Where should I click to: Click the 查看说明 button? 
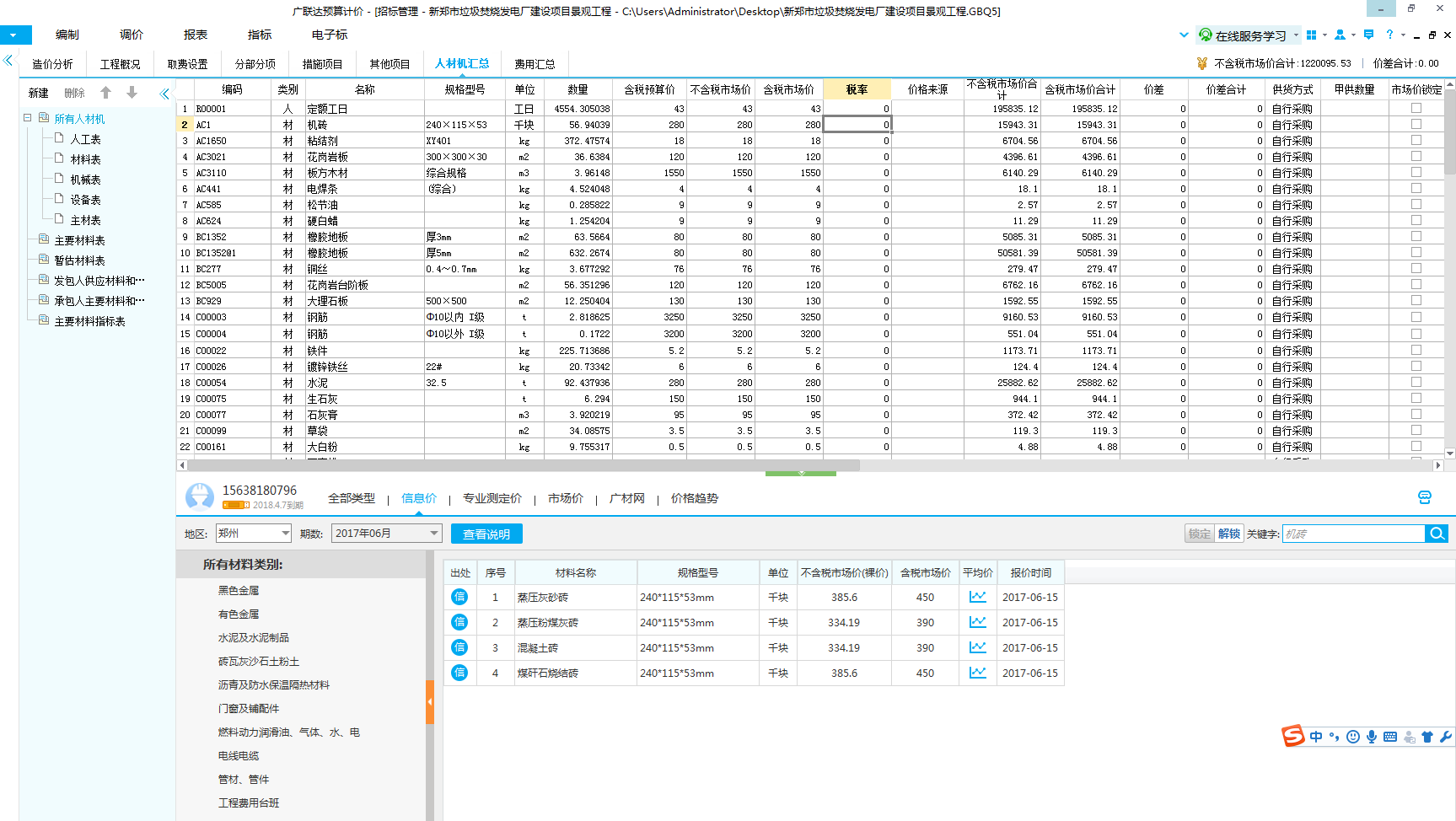tap(486, 534)
